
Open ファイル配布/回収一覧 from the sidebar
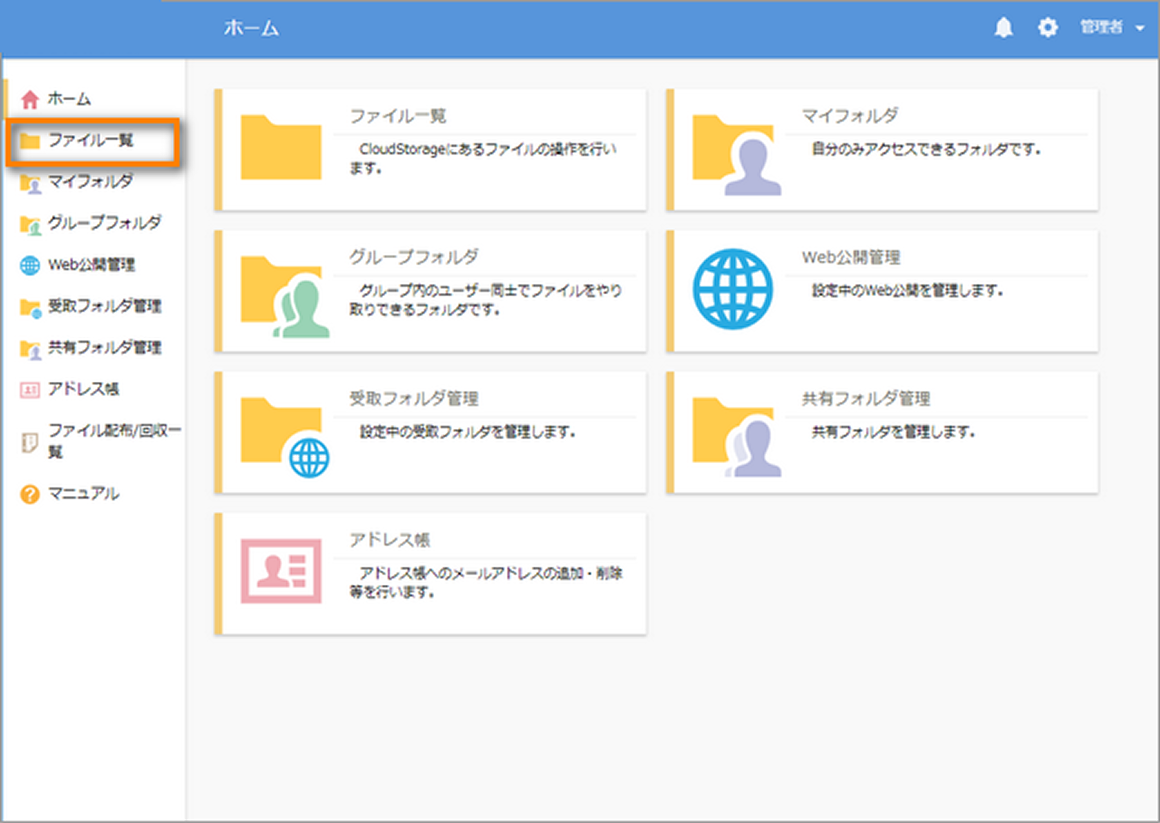click(30, 438)
